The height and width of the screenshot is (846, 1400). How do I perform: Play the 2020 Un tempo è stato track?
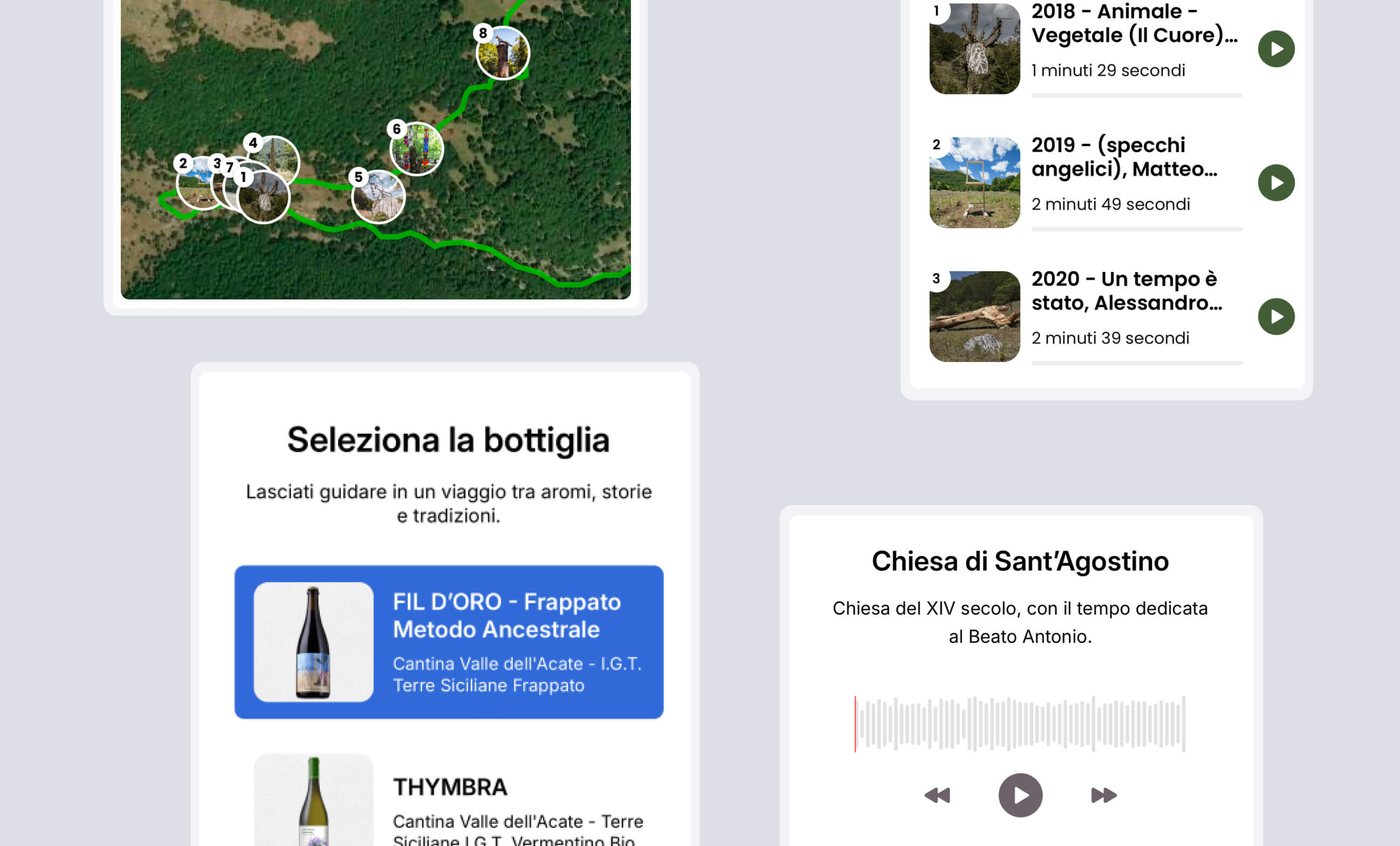click(x=1276, y=317)
